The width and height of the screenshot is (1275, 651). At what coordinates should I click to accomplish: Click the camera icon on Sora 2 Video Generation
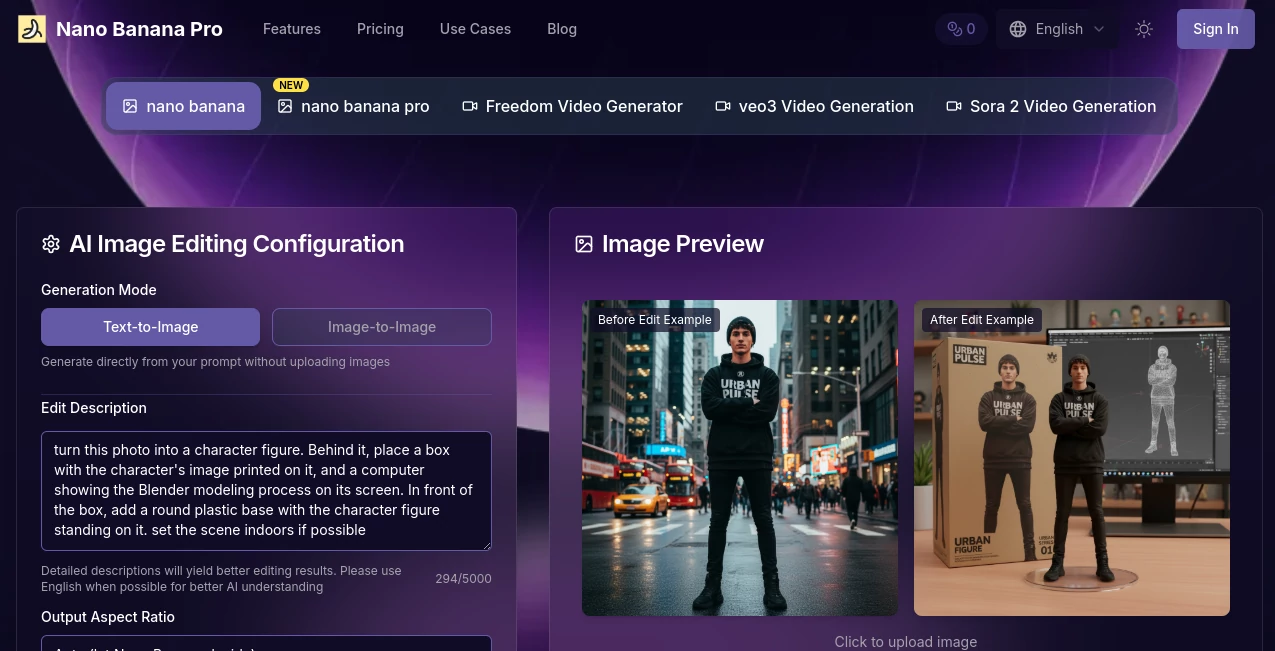[954, 106]
